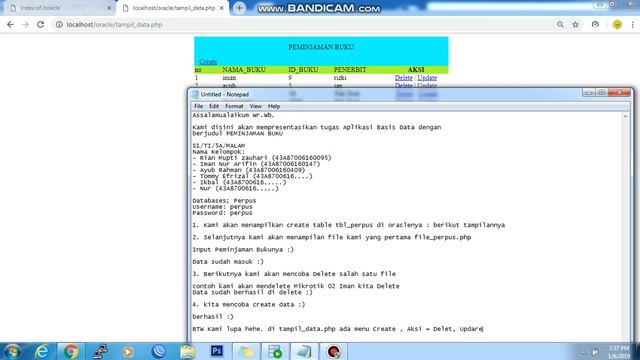This screenshot has width=640, height=360.
Task: Close the tampil_data.php tab
Action: 222,8
